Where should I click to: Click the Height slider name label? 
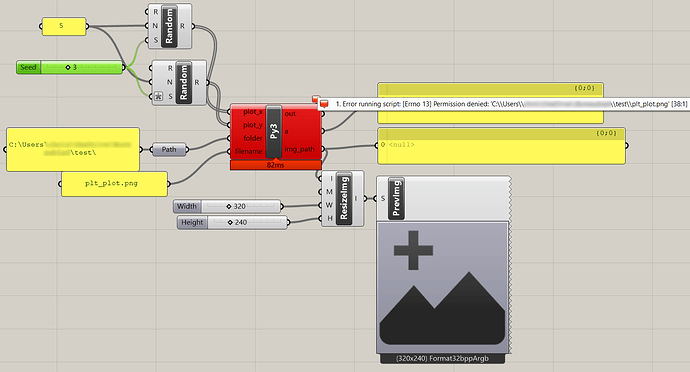(192, 222)
